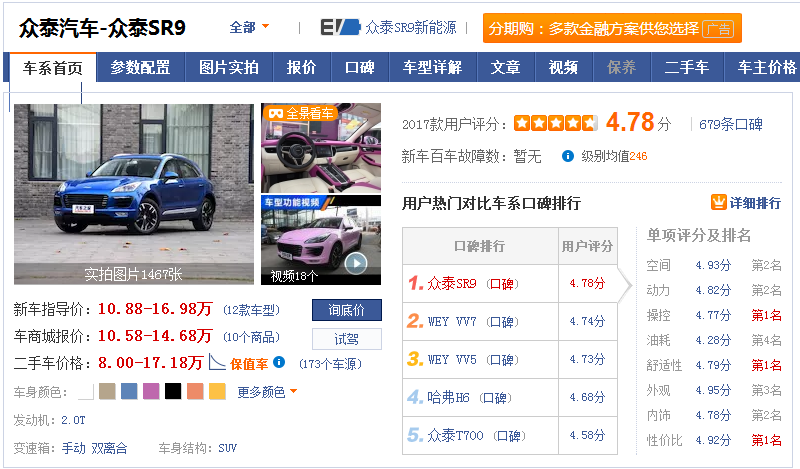Screen dimensions: 800x469
Task: Open 众泰T700 ranking entry
Action: pos(455,435)
